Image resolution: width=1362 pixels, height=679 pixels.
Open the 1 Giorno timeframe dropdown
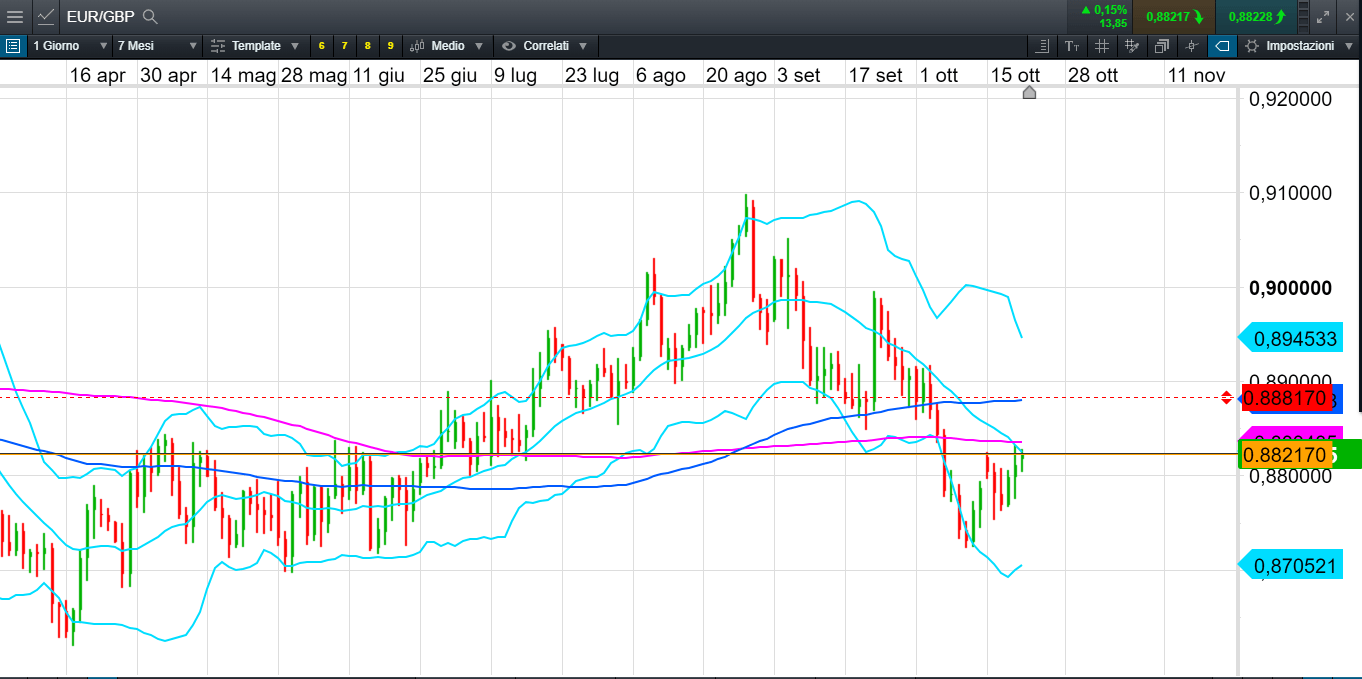70,46
